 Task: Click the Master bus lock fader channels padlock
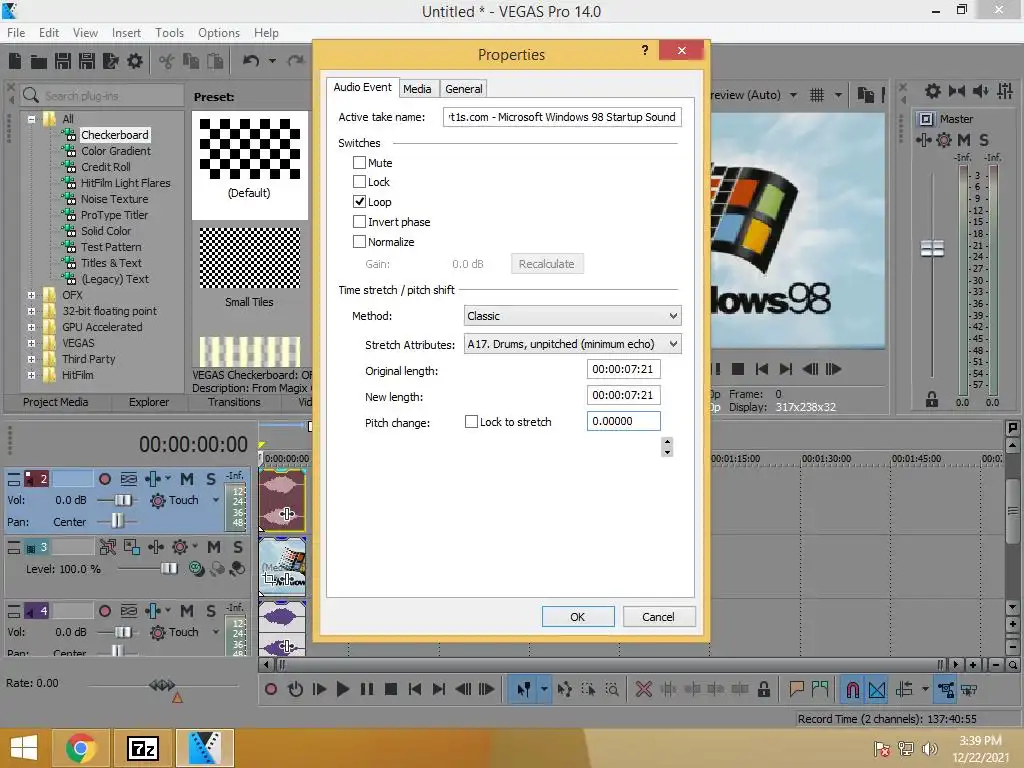(x=932, y=399)
